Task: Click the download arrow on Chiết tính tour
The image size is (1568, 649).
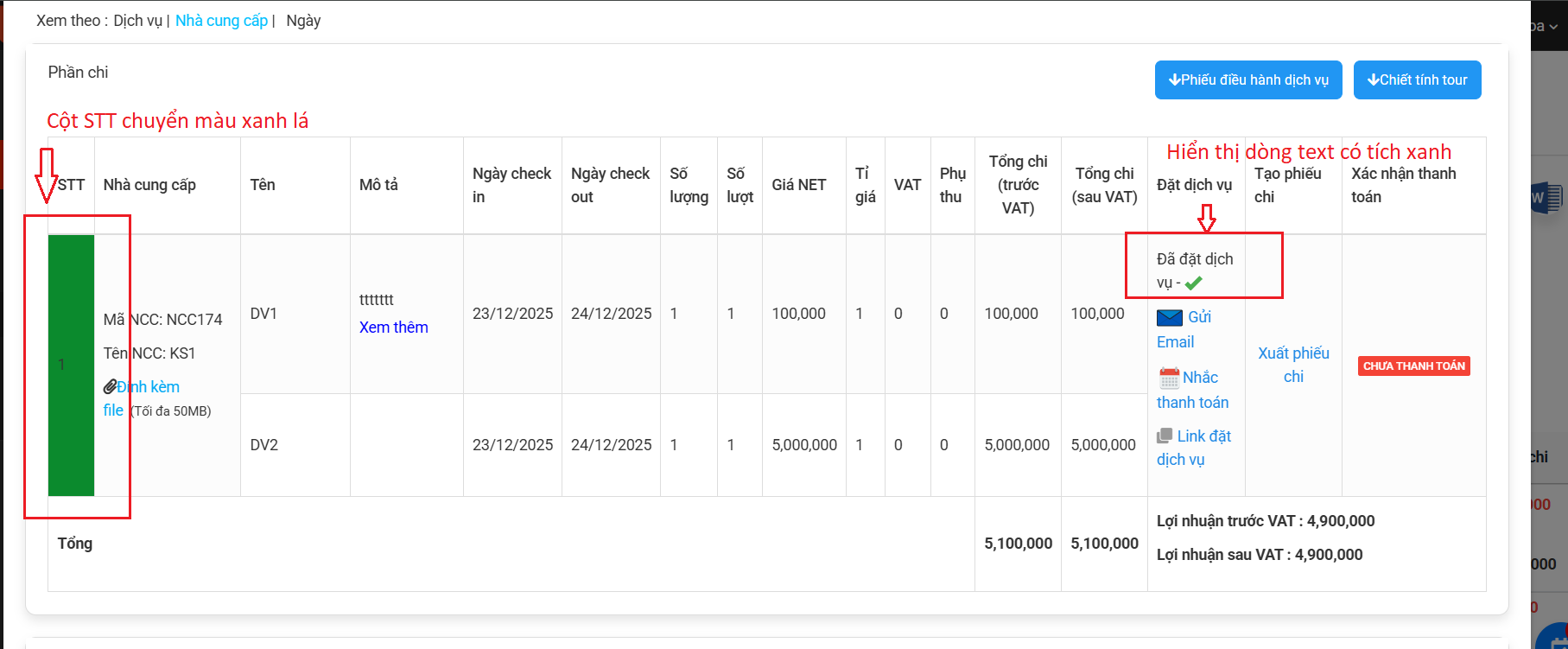Action: click(x=1373, y=80)
